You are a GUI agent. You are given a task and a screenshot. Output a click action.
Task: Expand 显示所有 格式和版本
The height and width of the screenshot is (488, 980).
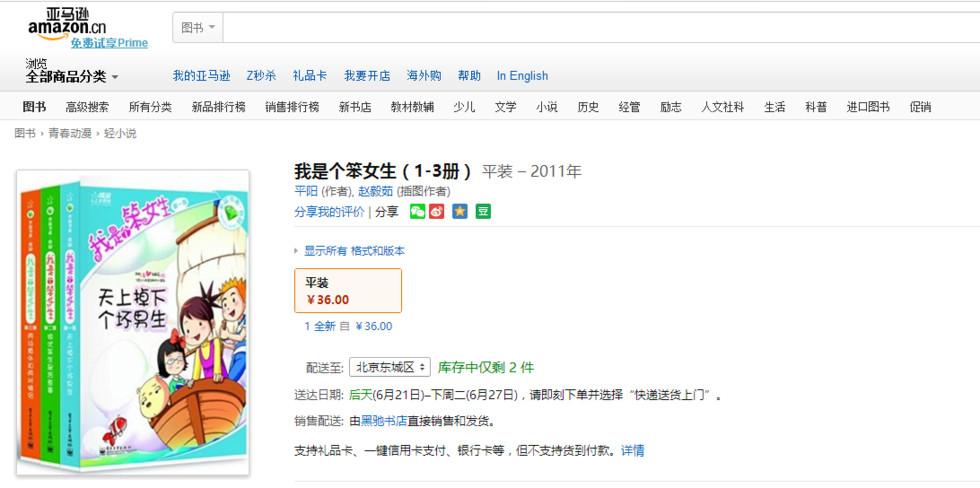tap(354, 251)
